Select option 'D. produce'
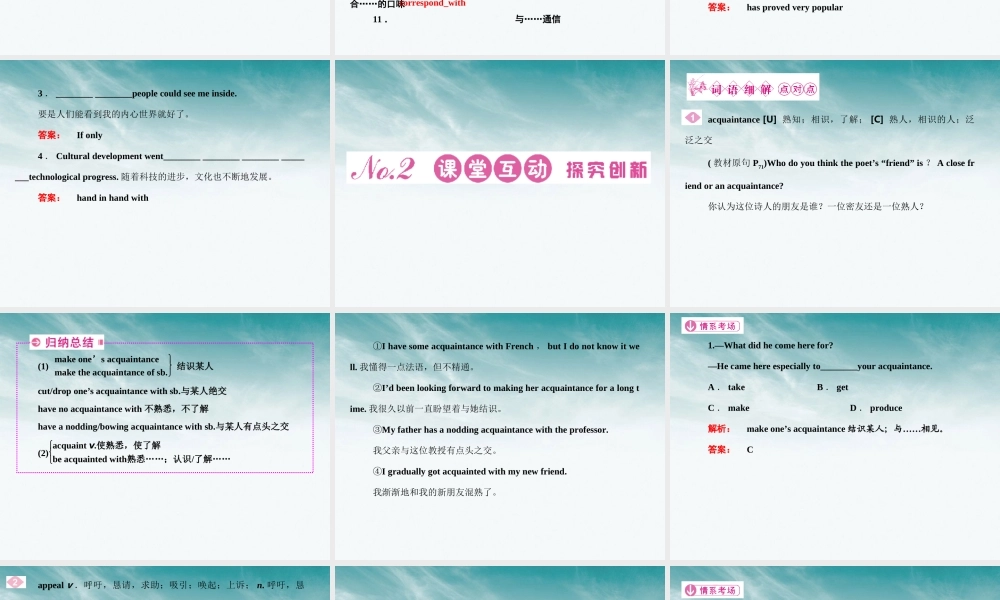 876,408
